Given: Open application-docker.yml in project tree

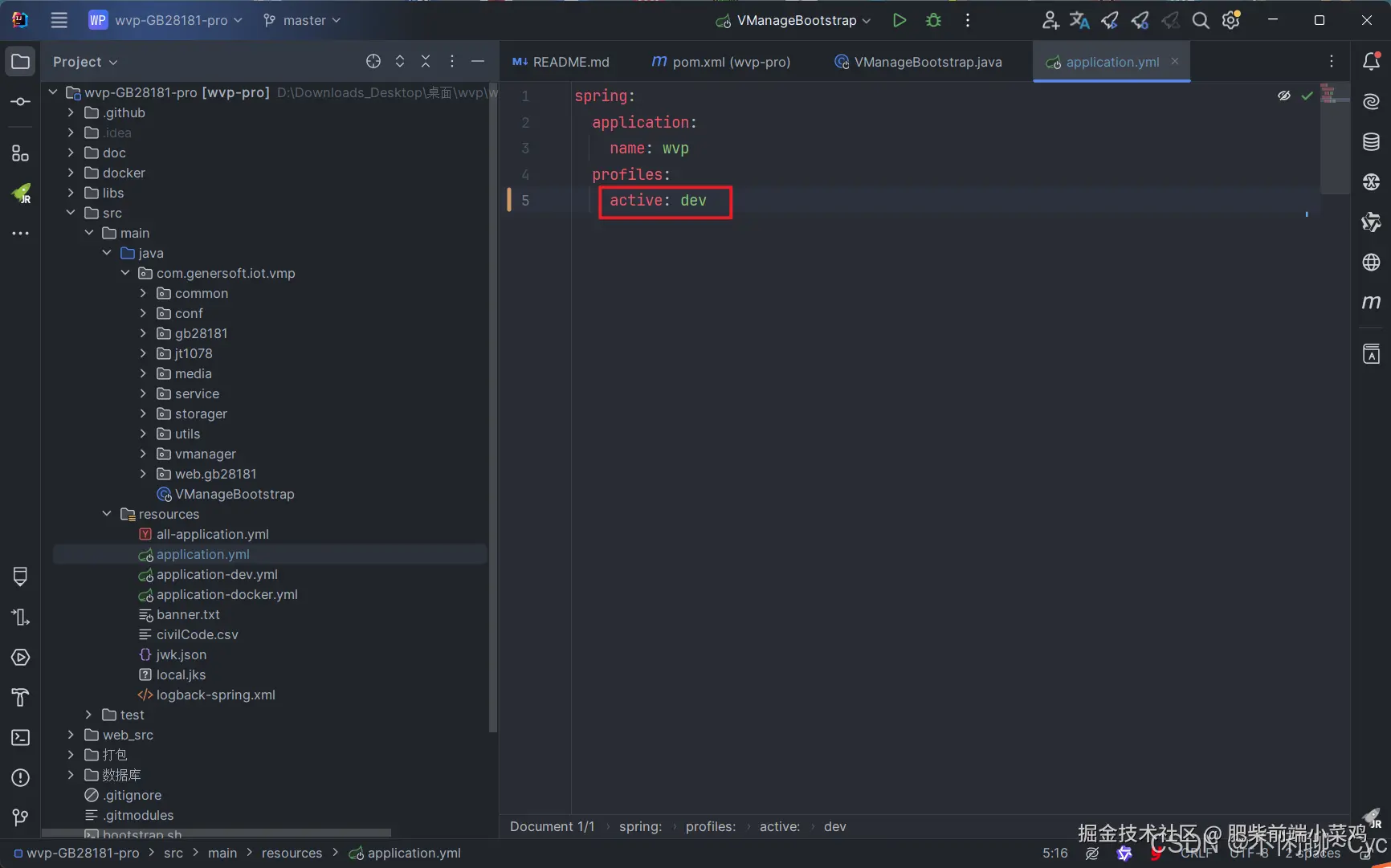Looking at the screenshot, I should (226, 594).
